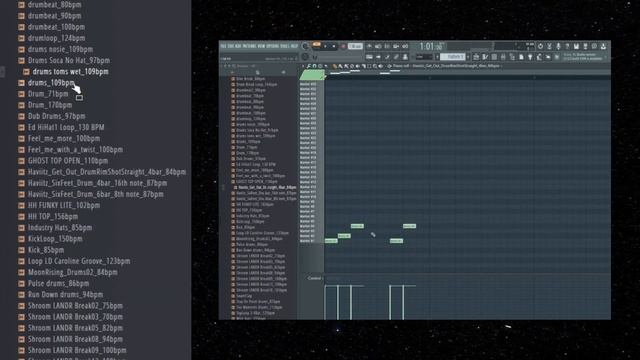Toggle pattern/song mode orange button

[317, 44]
